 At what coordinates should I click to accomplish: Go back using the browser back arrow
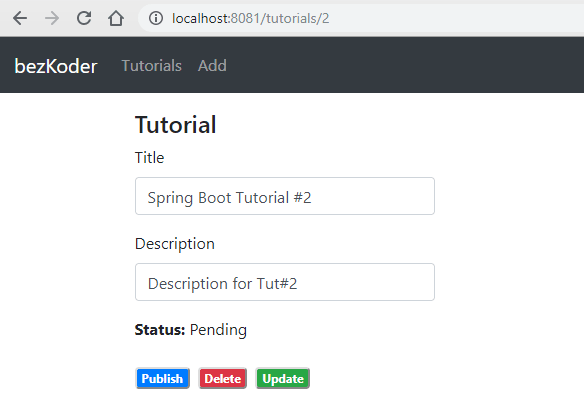20,18
